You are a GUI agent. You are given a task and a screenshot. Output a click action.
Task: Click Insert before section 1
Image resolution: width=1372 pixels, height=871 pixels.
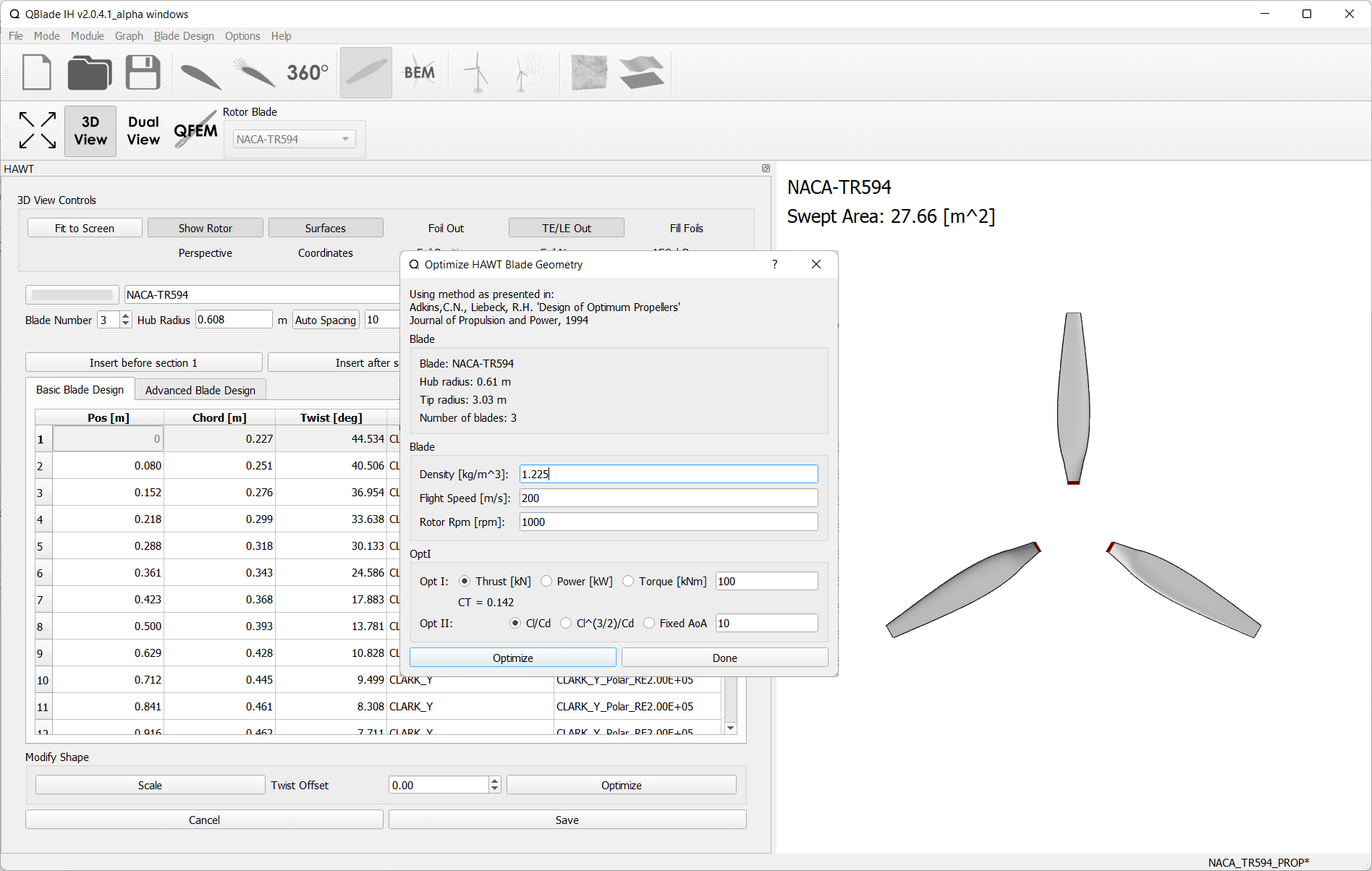[x=143, y=362]
